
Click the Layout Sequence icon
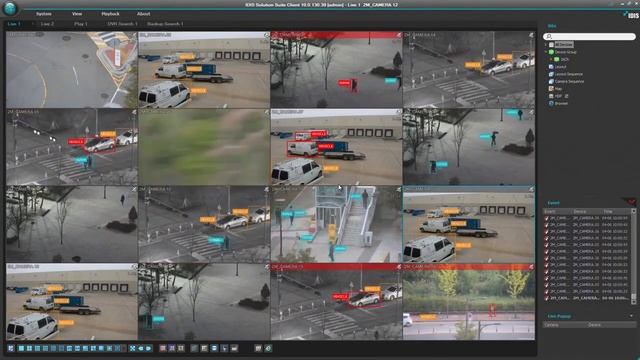click(x=551, y=74)
